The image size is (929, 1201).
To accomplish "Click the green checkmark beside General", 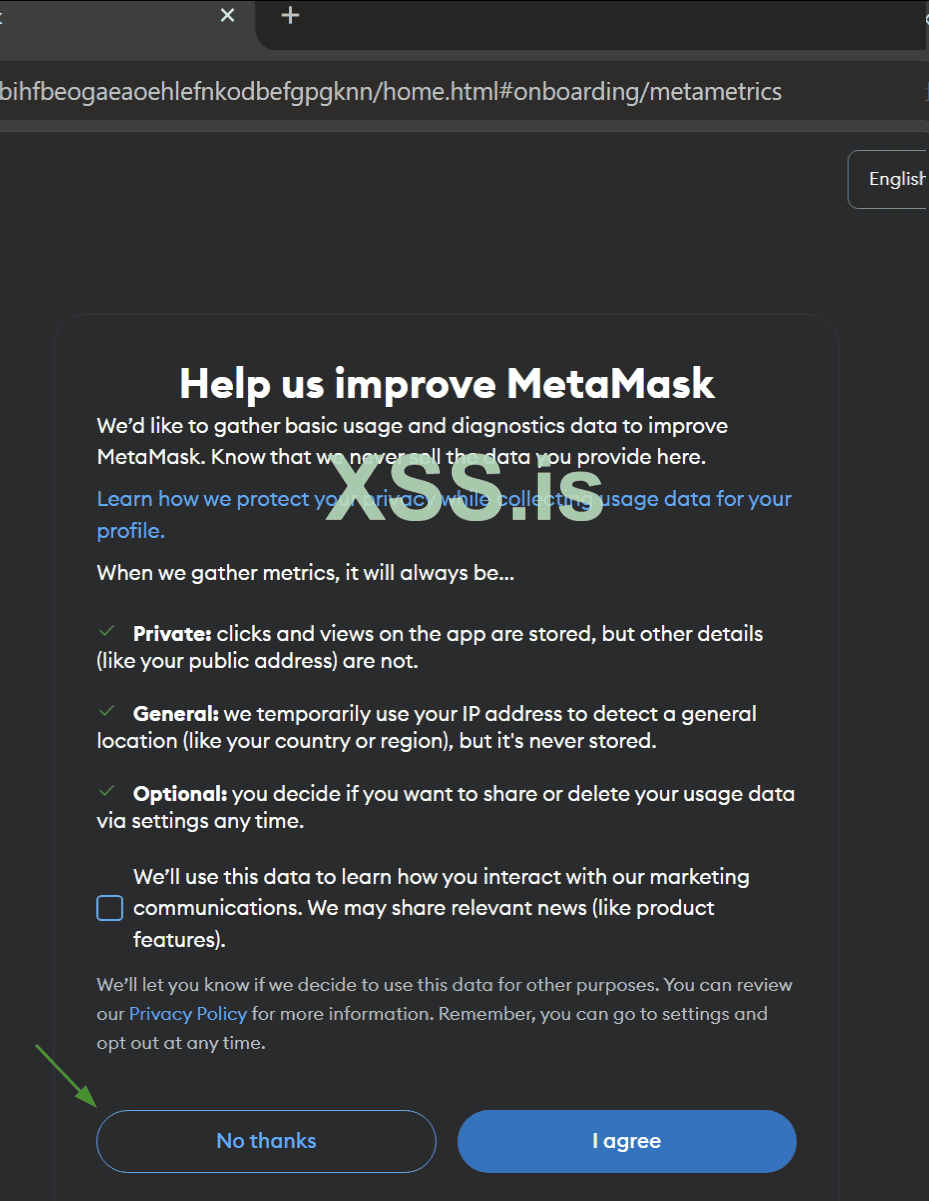I will (x=106, y=711).
